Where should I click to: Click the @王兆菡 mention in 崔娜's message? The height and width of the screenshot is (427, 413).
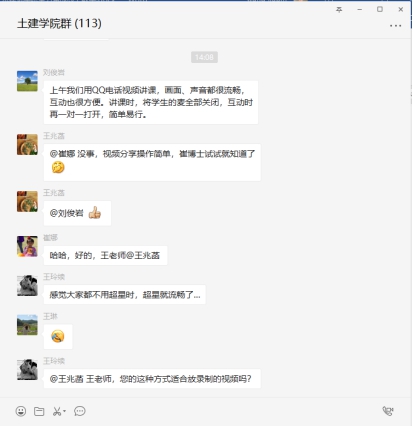click(x=143, y=256)
